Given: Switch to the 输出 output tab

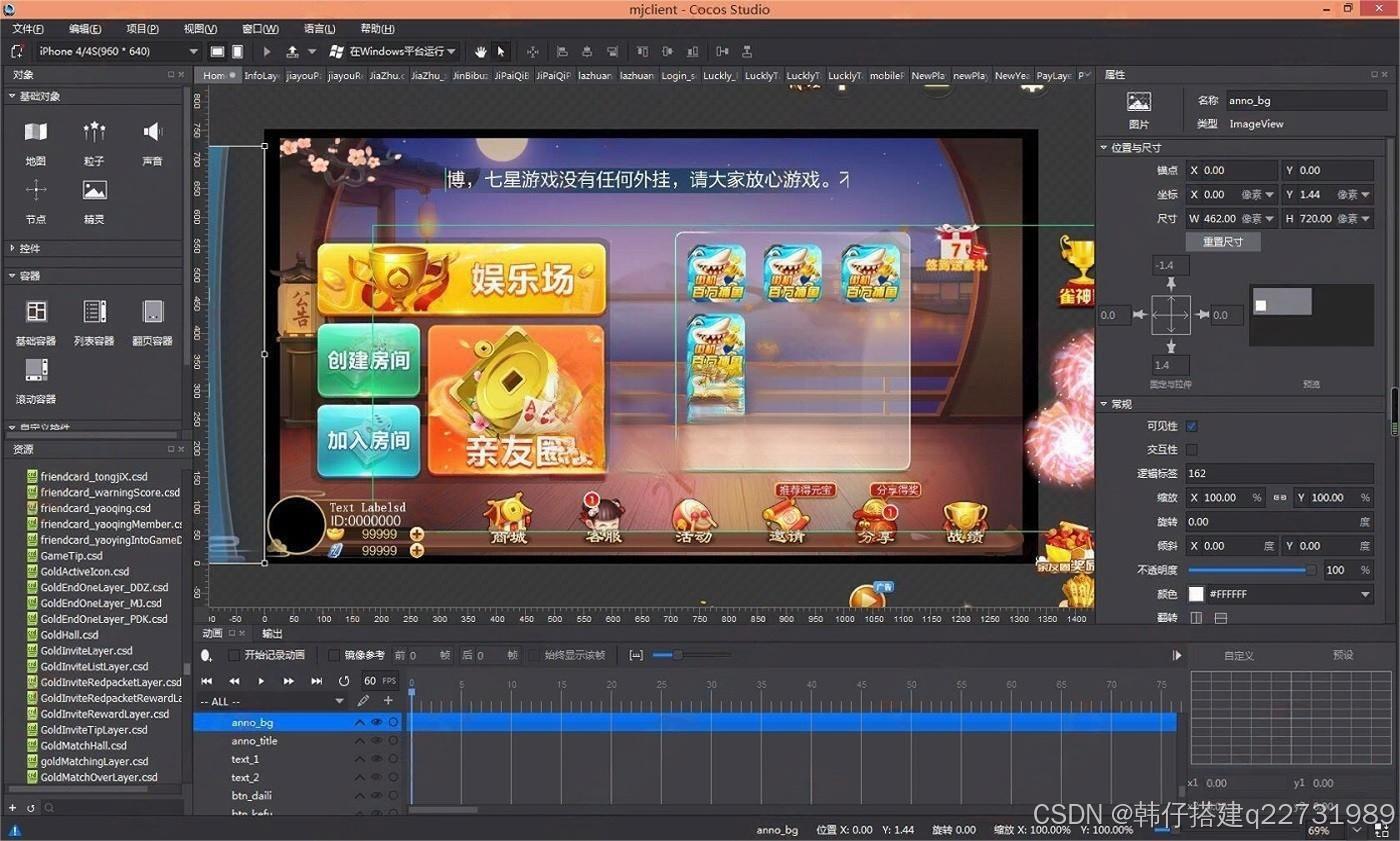Looking at the screenshot, I should tap(272, 633).
